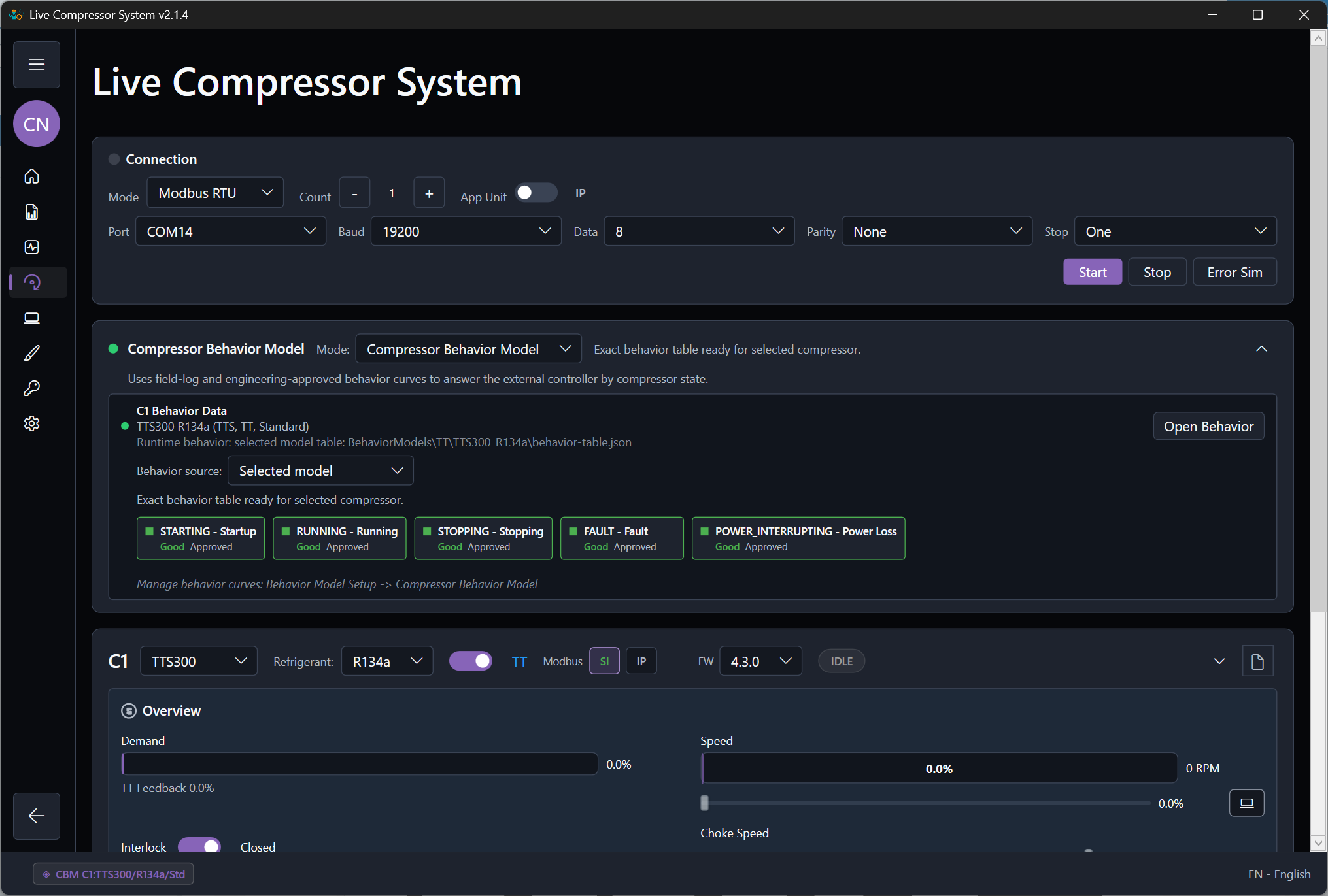
Task: Select SI Modbus unit option
Action: tap(604, 661)
